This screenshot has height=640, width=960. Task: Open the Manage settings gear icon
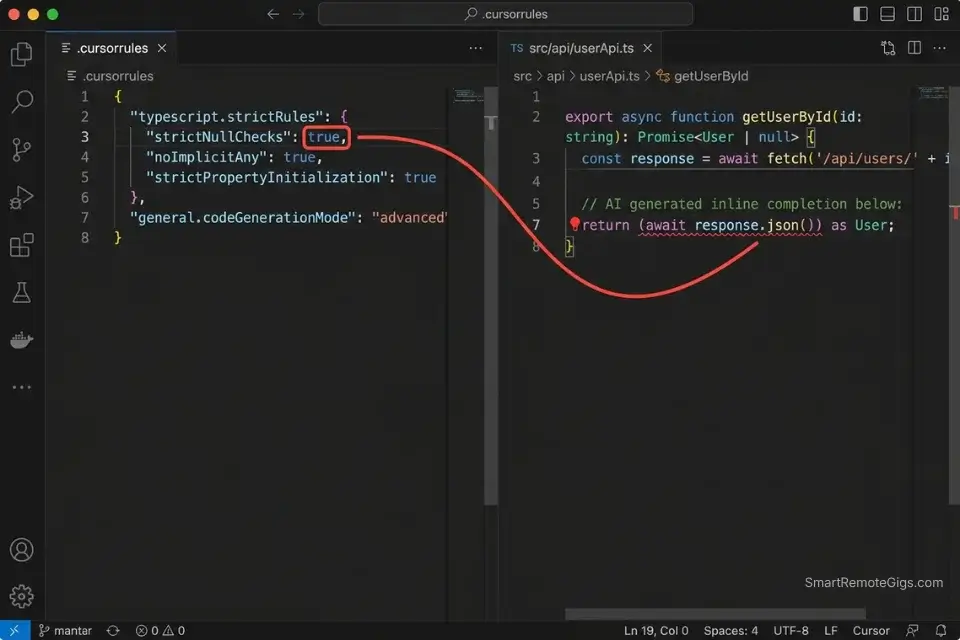click(x=22, y=597)
